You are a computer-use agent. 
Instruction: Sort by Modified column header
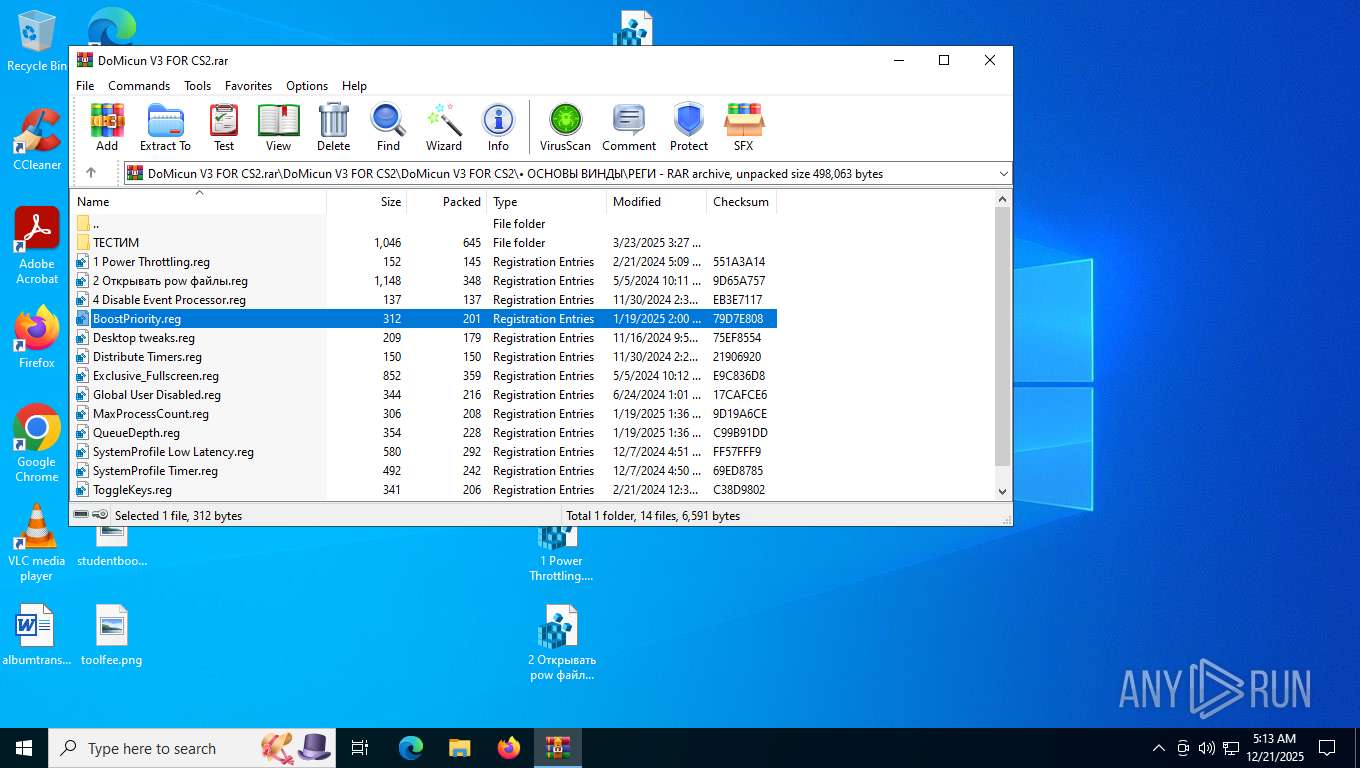[657, 202]
